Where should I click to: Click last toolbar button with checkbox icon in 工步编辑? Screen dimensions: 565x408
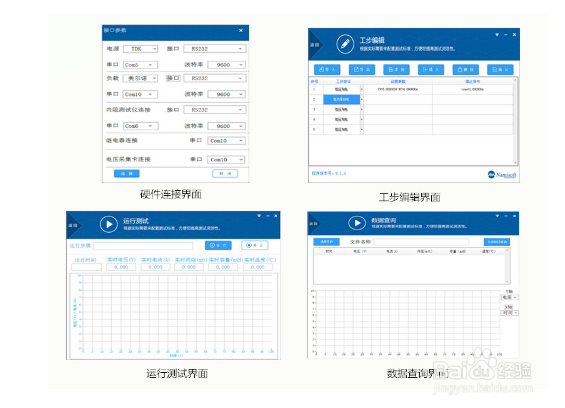pyautogui.click(x=500, y=70)
